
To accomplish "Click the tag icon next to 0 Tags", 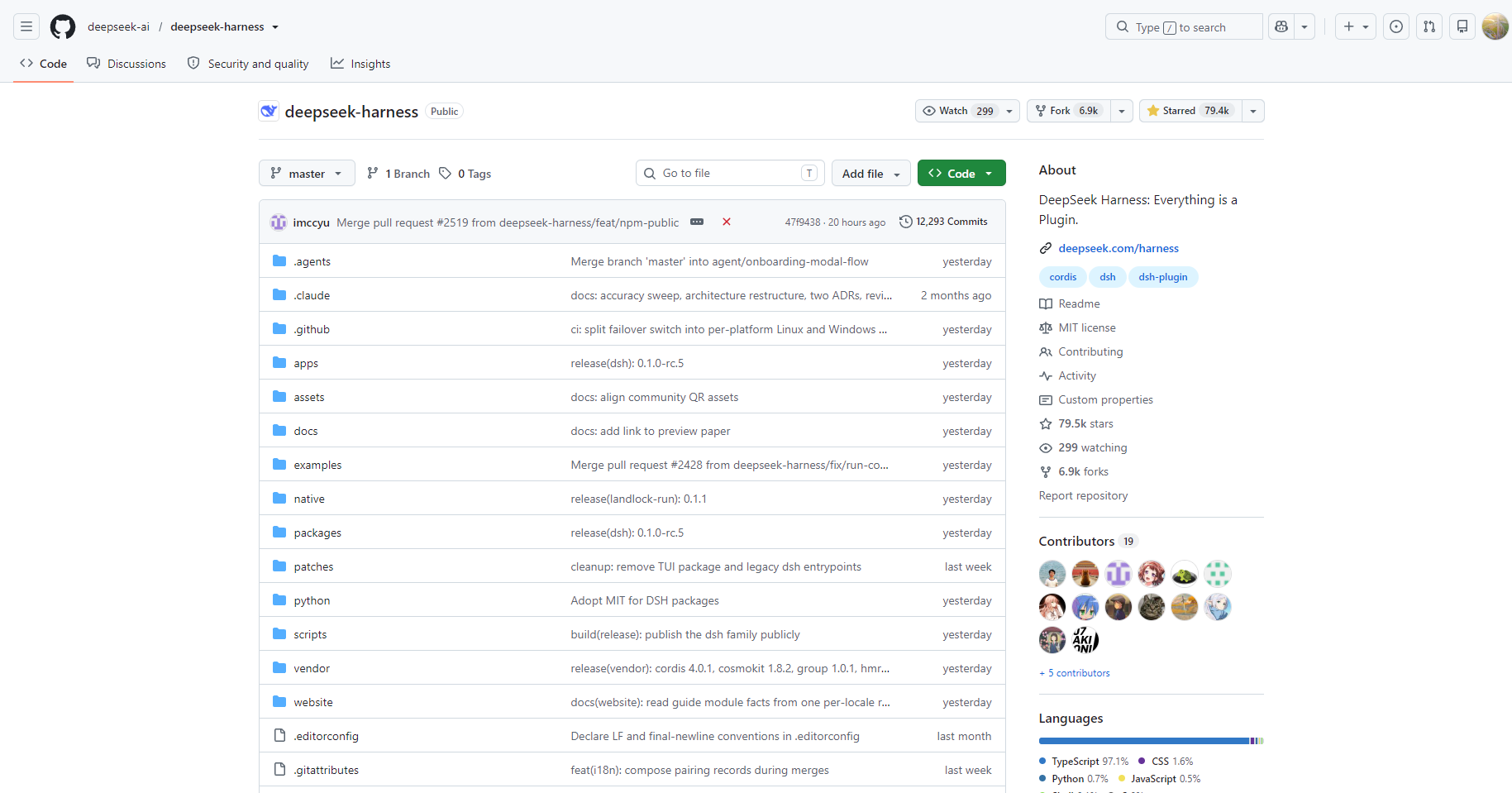I will pyautogui.click(x=445, y=173).
